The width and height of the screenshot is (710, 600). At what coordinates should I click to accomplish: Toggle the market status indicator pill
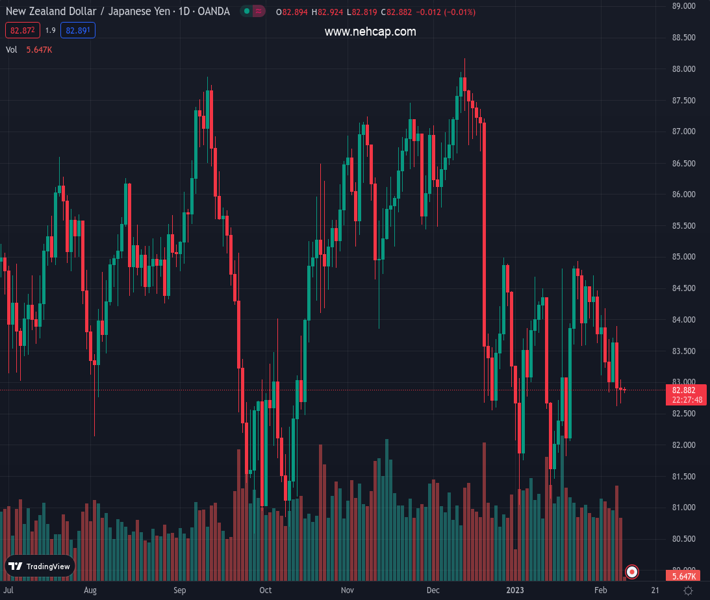coord(250,12)
